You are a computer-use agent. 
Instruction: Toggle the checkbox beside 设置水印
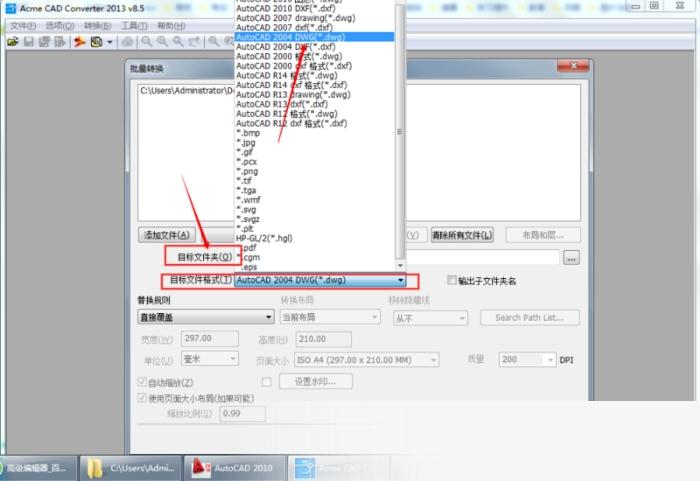coord(267,381)
